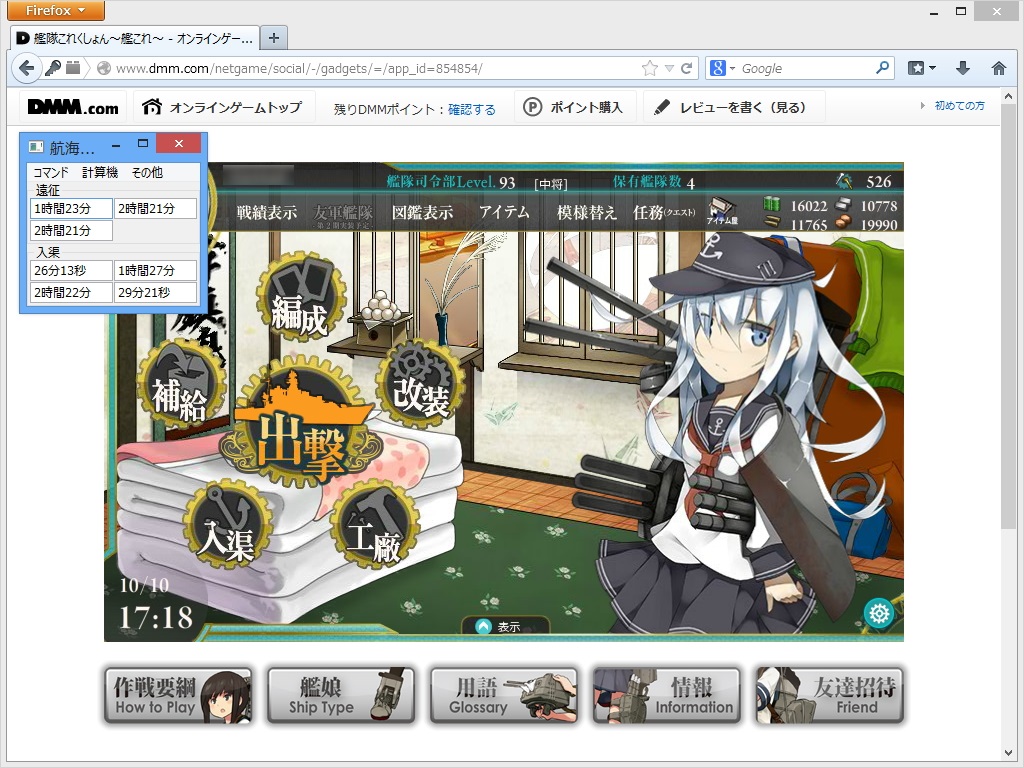Select the アイテム game menu item
Screen dimensions: 1024x768
click(x=504, y=212)
